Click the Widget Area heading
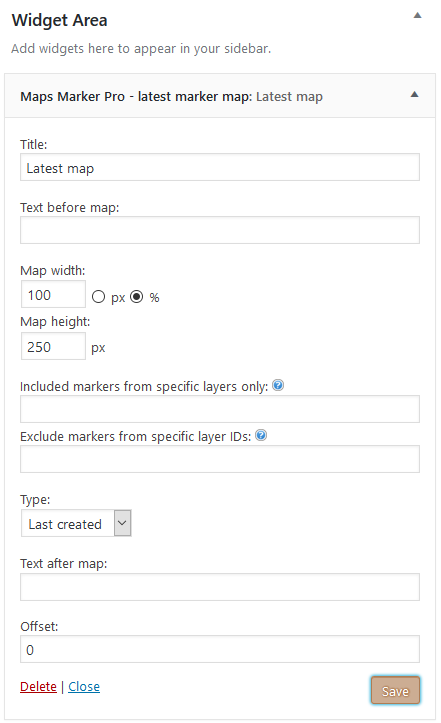Image resolution: width=441 pixels, height=723 pixels. 60,20
